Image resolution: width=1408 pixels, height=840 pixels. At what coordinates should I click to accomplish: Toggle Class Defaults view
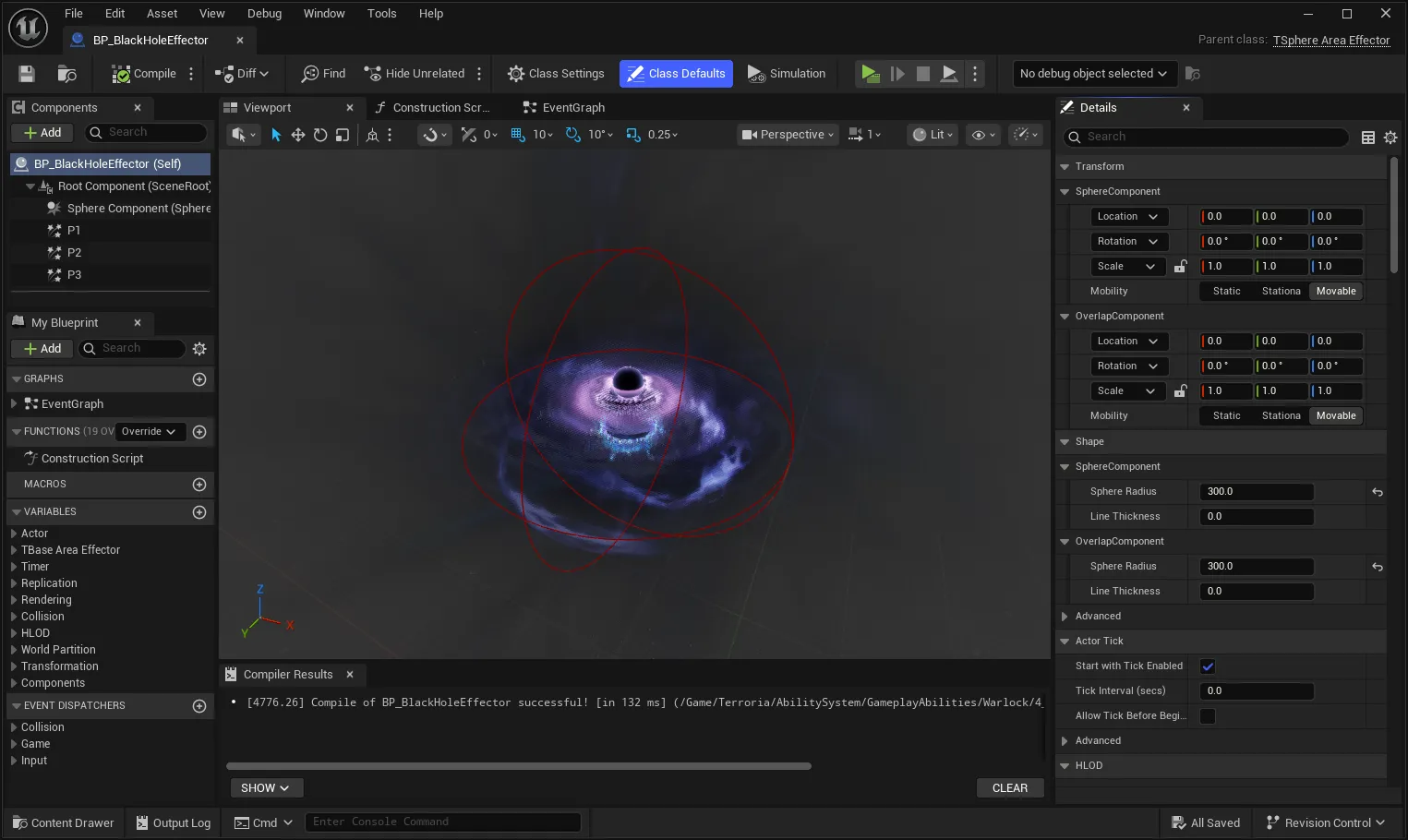(x=676, y=74)
